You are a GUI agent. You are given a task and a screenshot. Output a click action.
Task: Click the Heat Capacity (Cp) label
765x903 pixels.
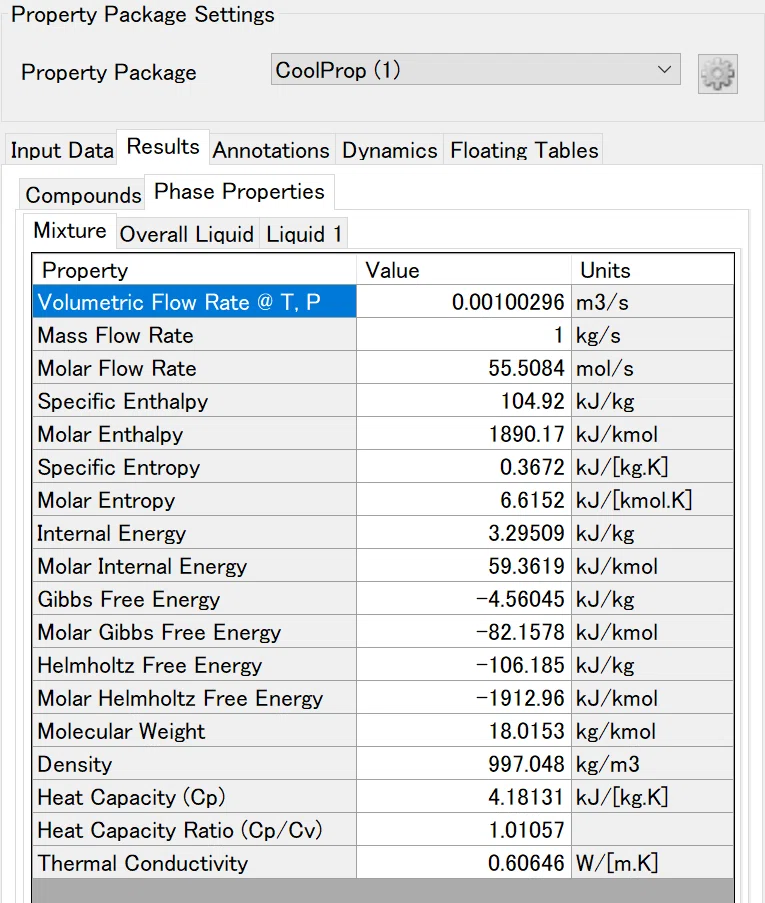[195, 797]
